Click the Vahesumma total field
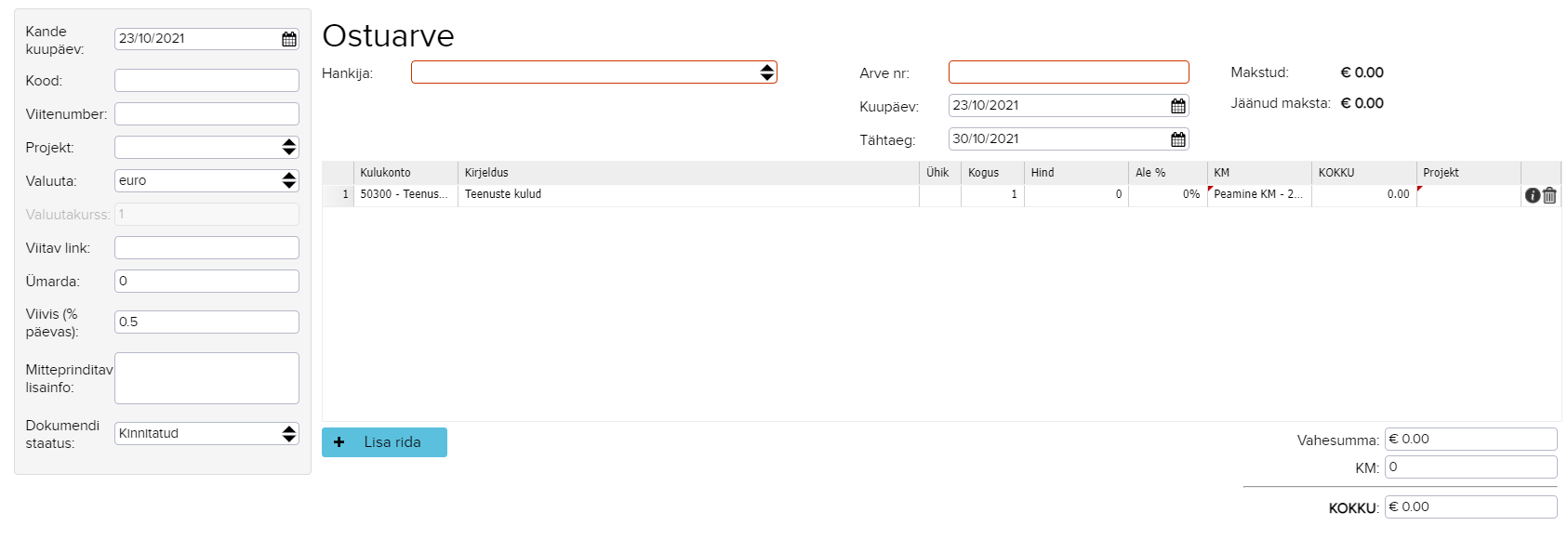The width and height of the screenshot is (1568, 539). (x=1470, y=439)
